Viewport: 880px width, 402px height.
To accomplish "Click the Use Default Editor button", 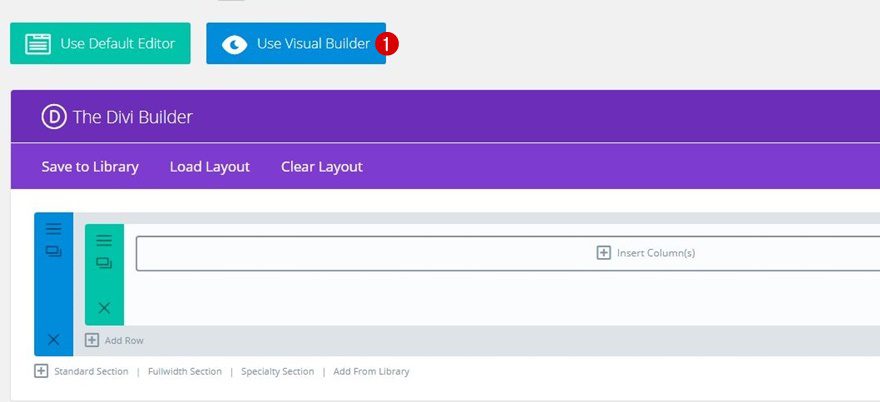I will [100, 43].
